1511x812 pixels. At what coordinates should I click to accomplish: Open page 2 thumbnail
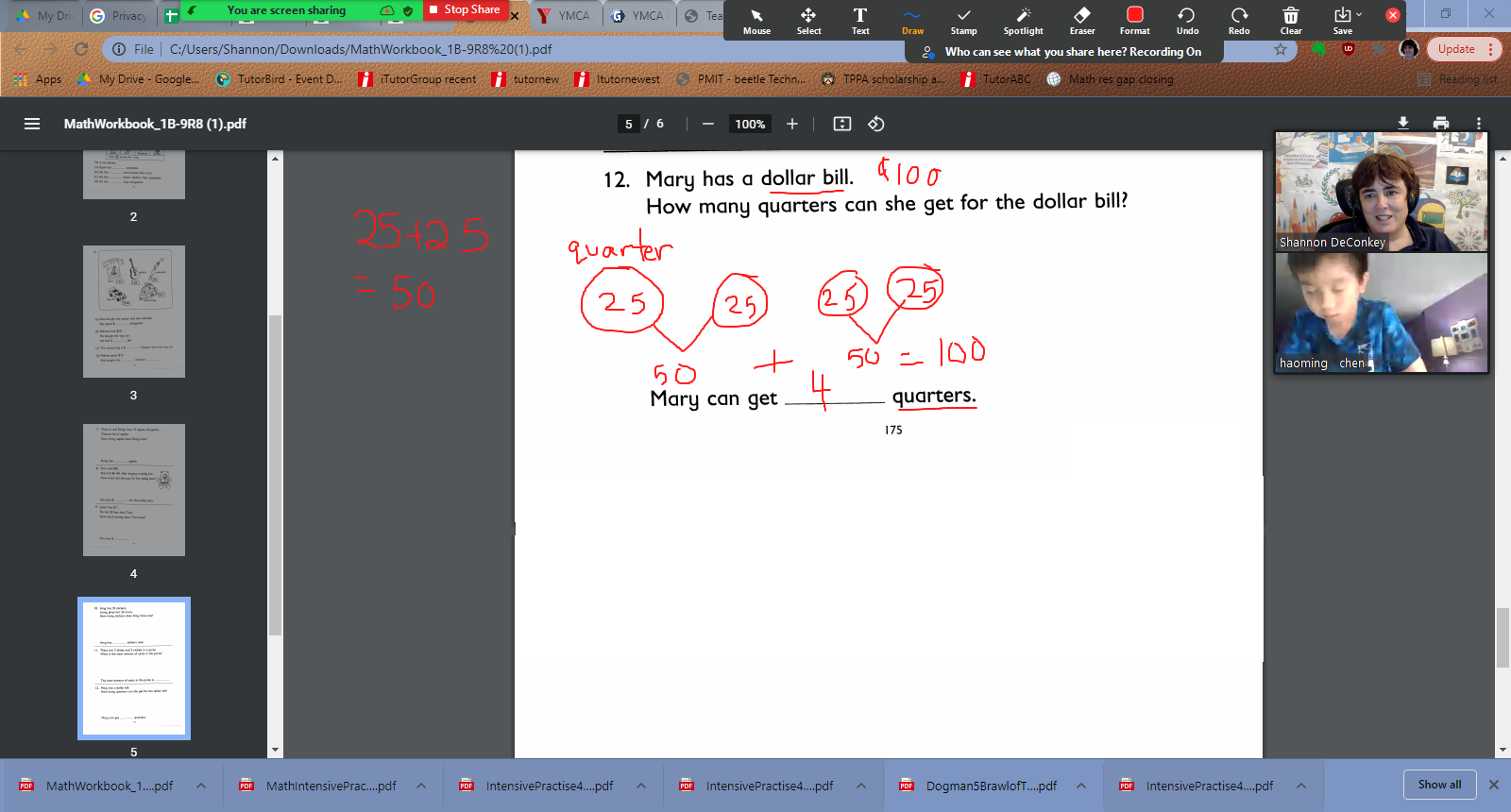(134, 175)
